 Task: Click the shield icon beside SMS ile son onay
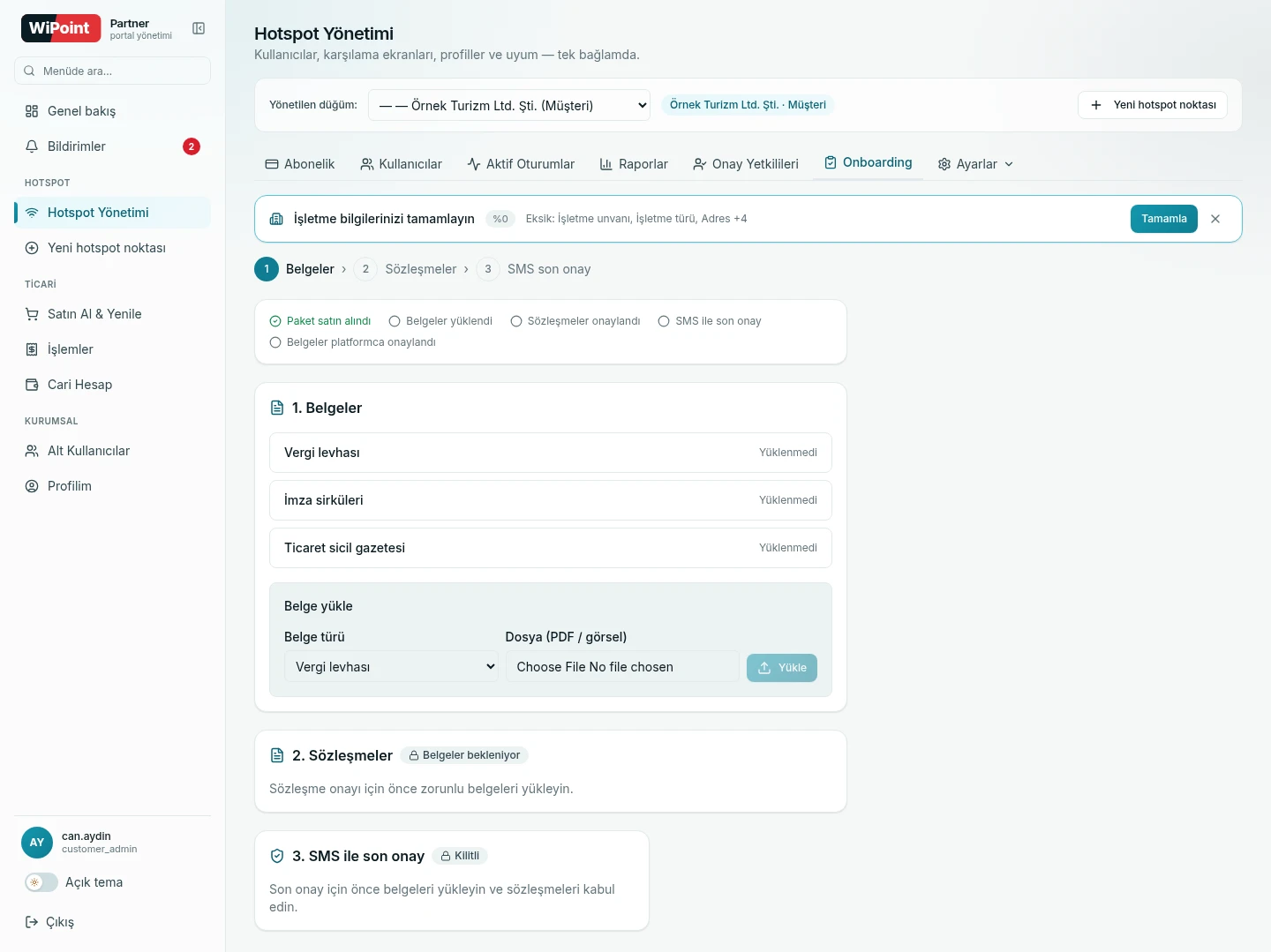tap(277, 856)
